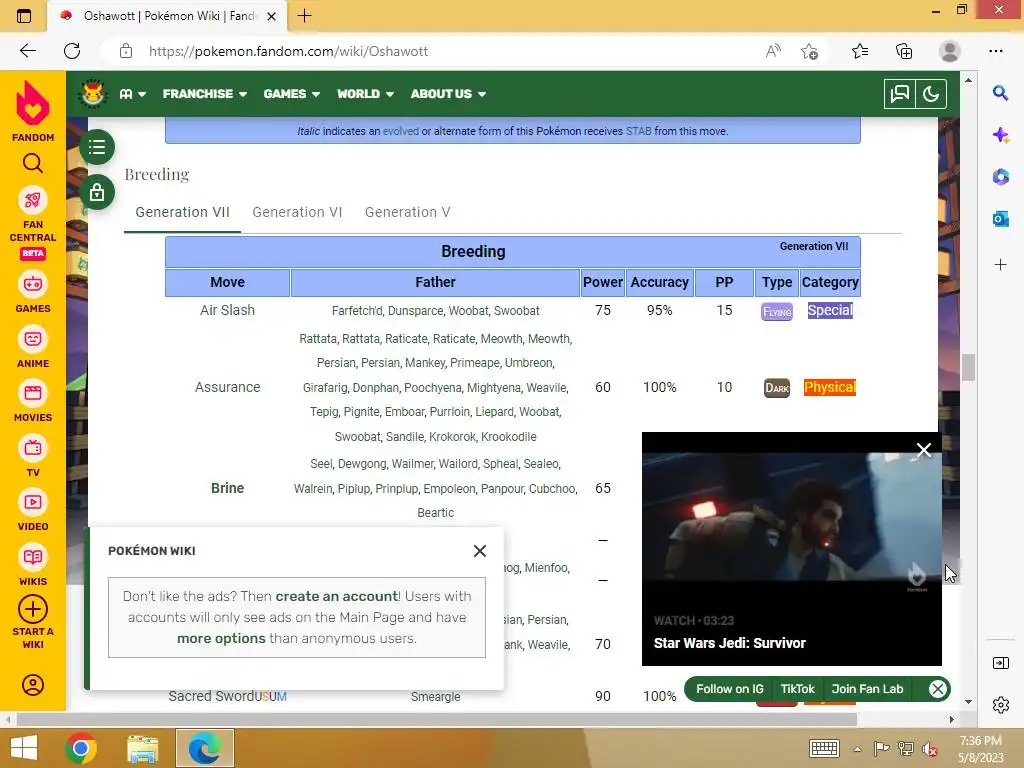Expand the FRANCHISE menu
Viewport: 1024px width, 768px height.
point(204,94)
